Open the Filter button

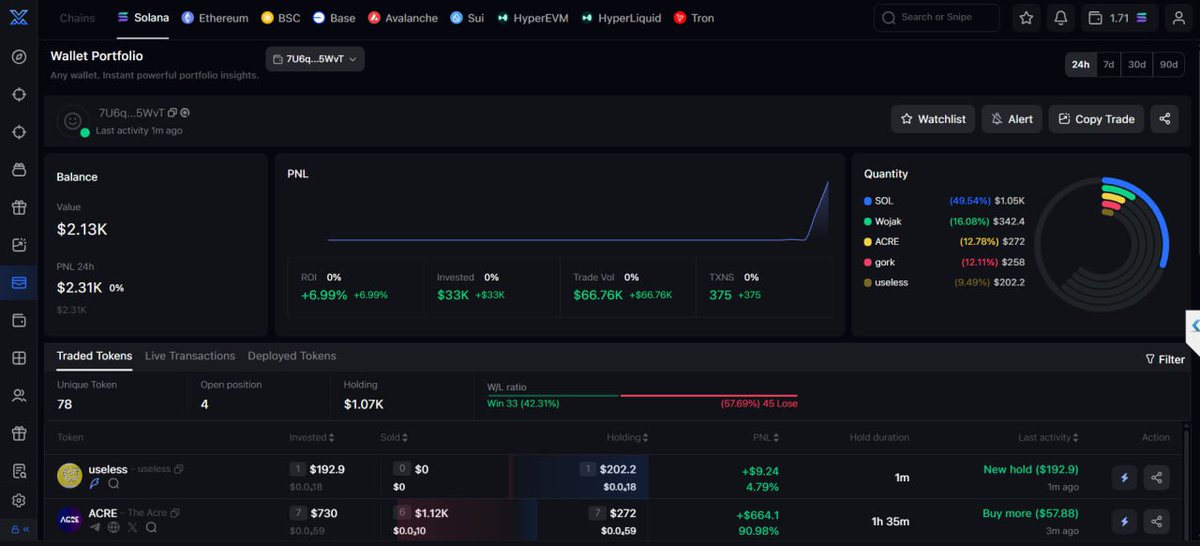pos(1165,359)
